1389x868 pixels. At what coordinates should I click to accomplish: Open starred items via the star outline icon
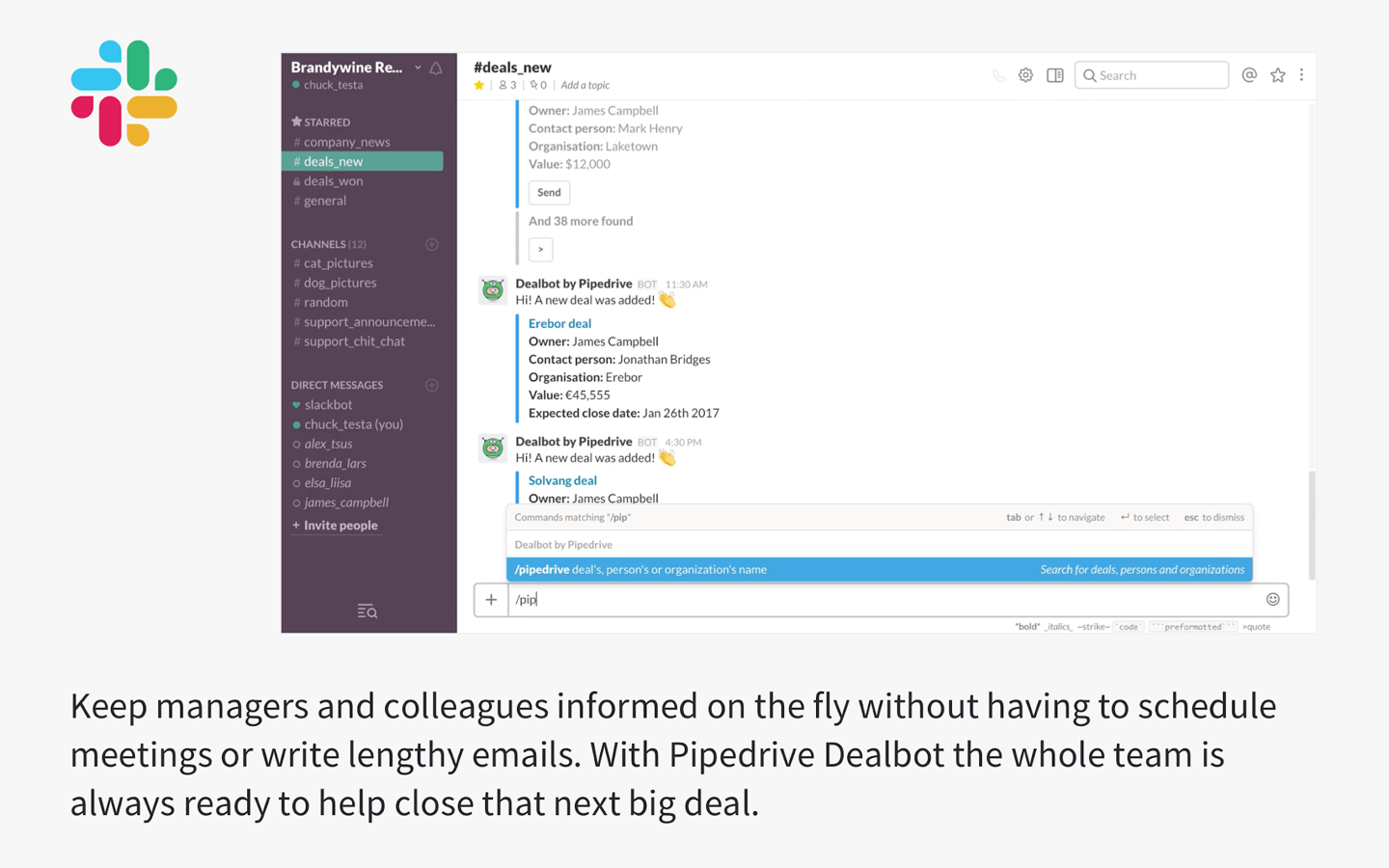pos(1278,74)
